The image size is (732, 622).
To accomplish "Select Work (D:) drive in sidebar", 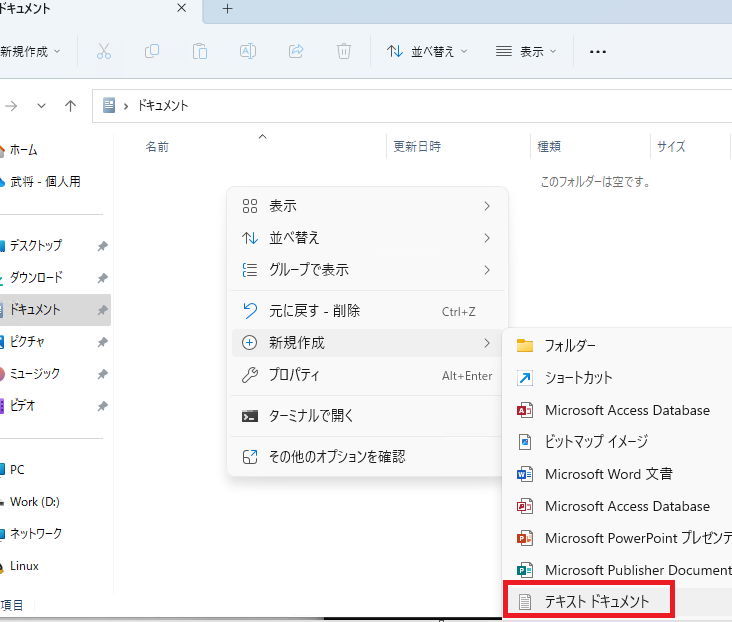I will [x=34, y=501].
